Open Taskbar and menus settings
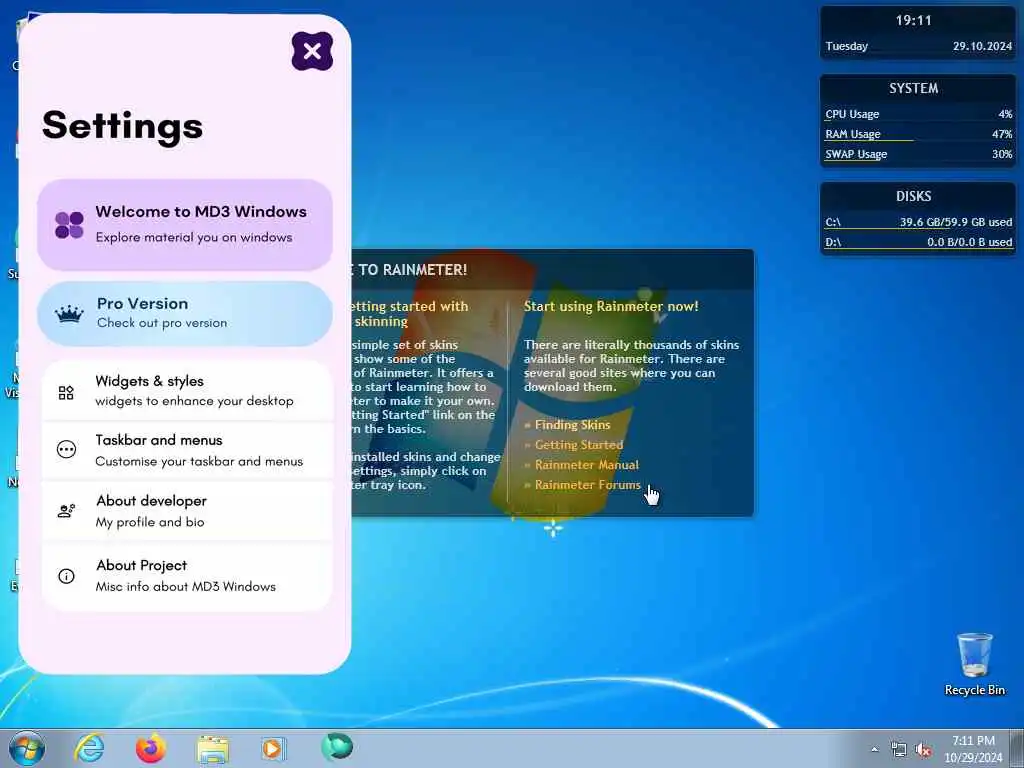Screen dimensions: 1024x768 (187, 451)
